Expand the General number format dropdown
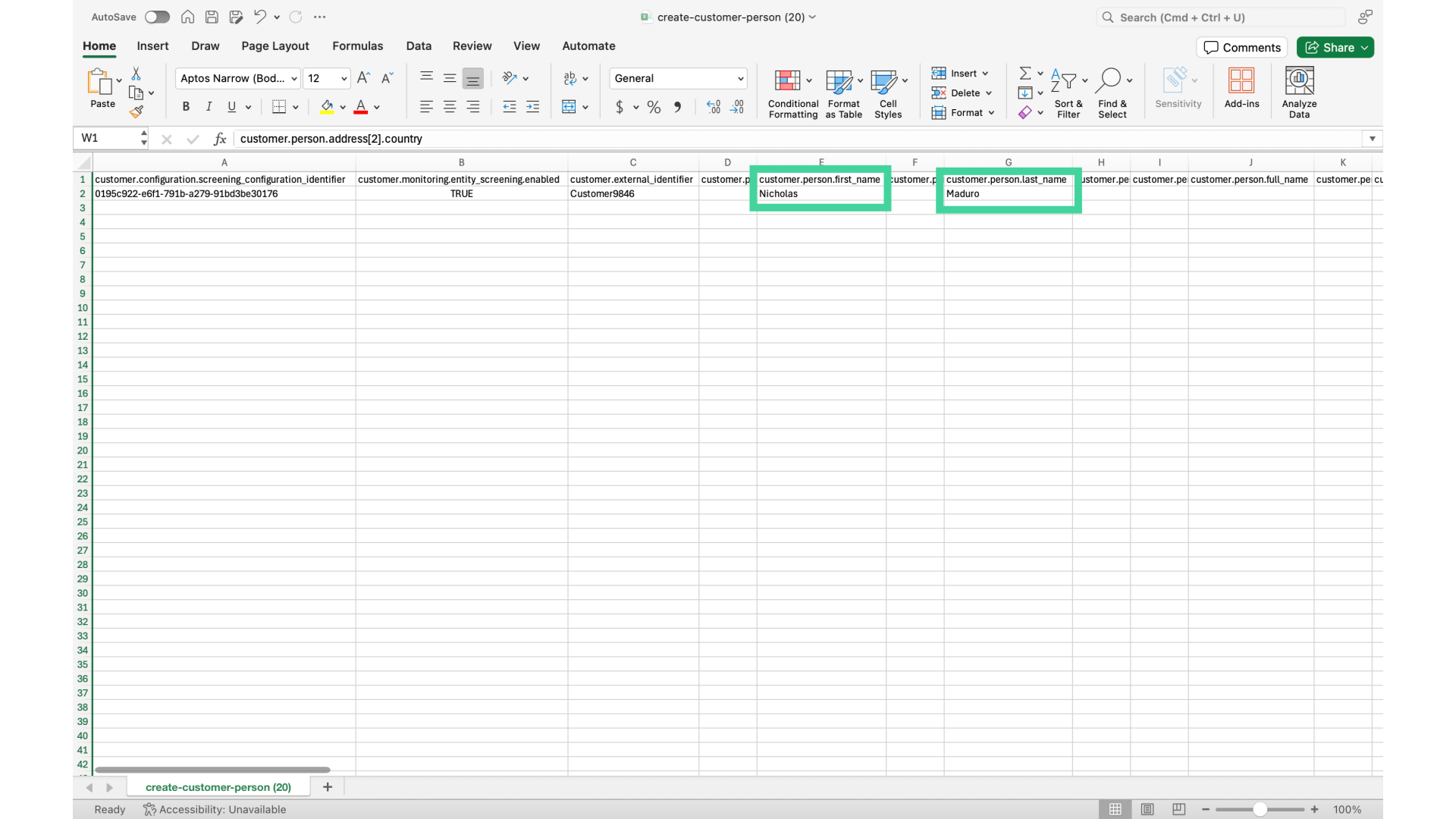The image size is (1456, 819). 740,78
